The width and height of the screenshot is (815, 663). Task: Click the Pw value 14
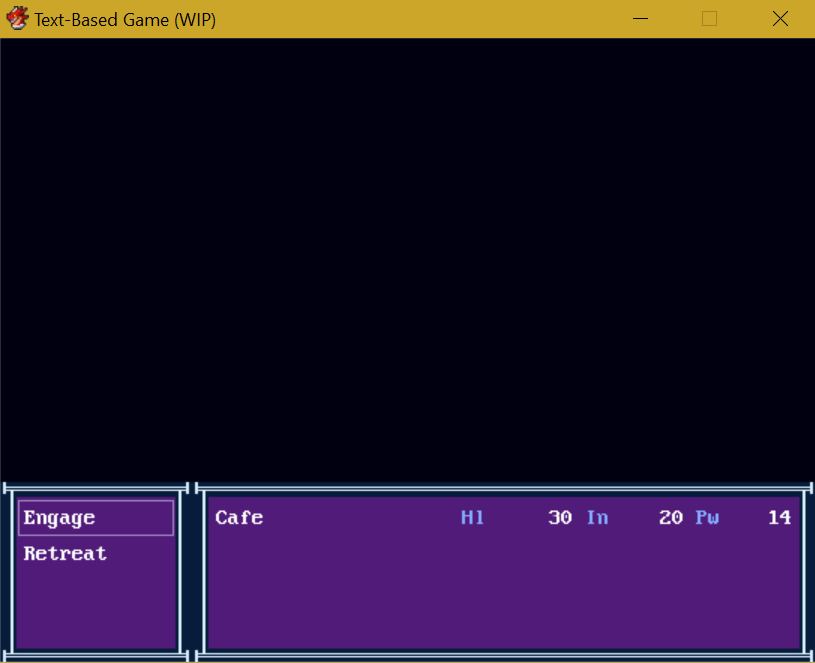click(x=780, y=518)
